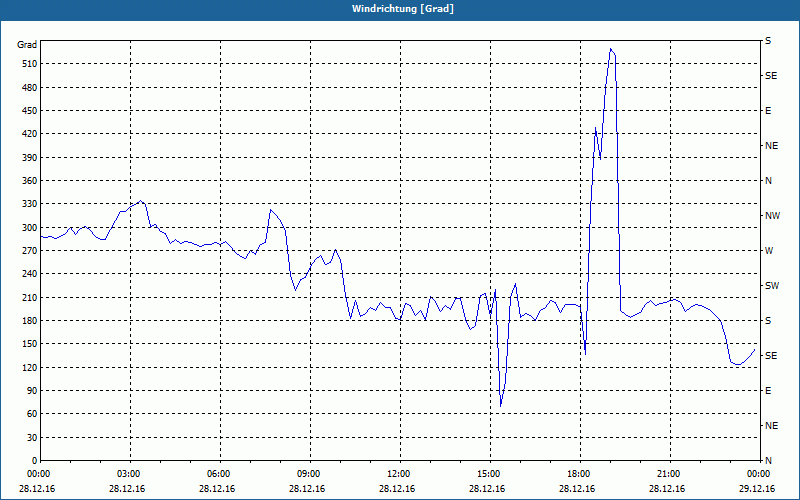Click the 18:00 time axis label

(x=578, y=474)
